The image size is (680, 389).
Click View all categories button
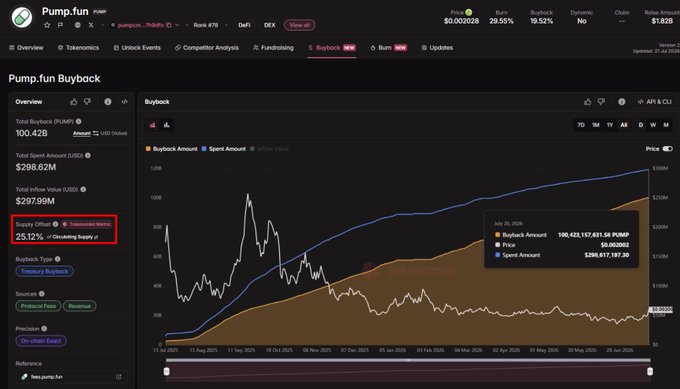[x=300, y=25]
